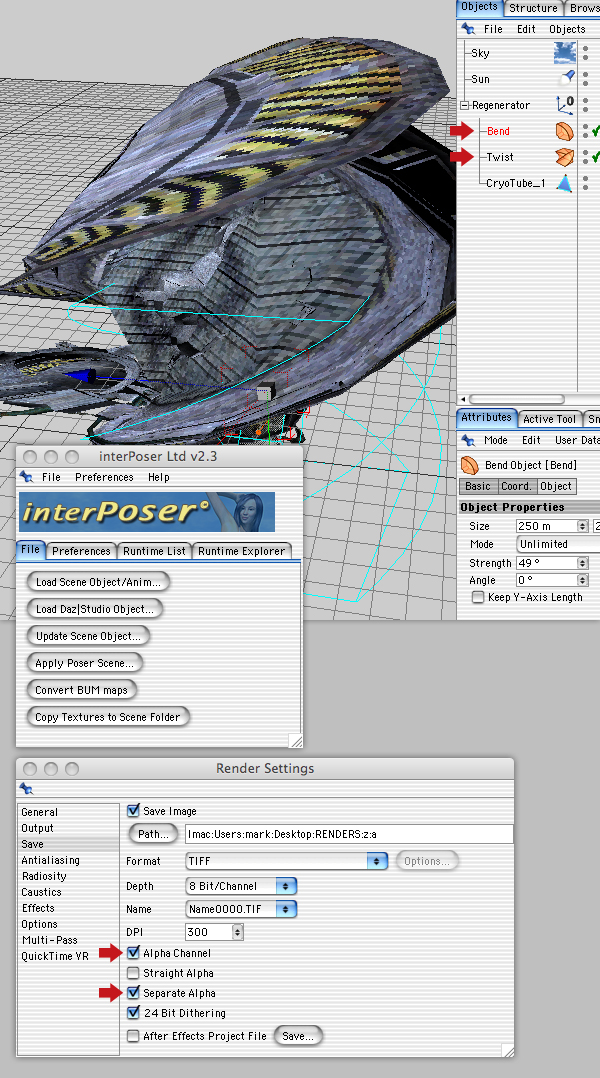Image resolution: width=600 pixels, height=1078 pixels.
Task: Click the CryoTube_1 polygon icon
Action: coord(564,183)
